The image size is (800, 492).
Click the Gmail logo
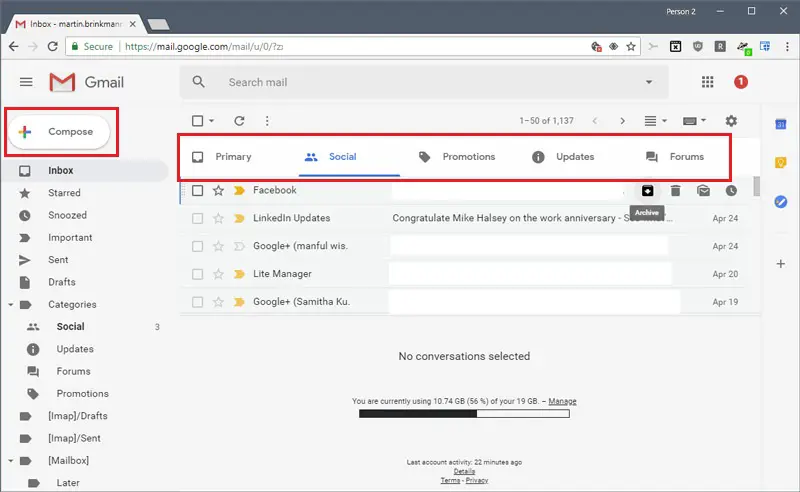[87, 82]
